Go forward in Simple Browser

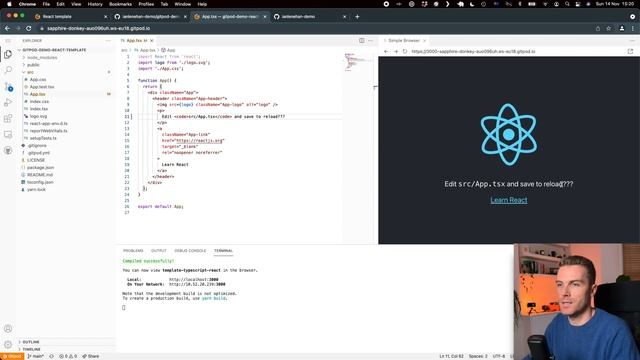tap(396, 51)
